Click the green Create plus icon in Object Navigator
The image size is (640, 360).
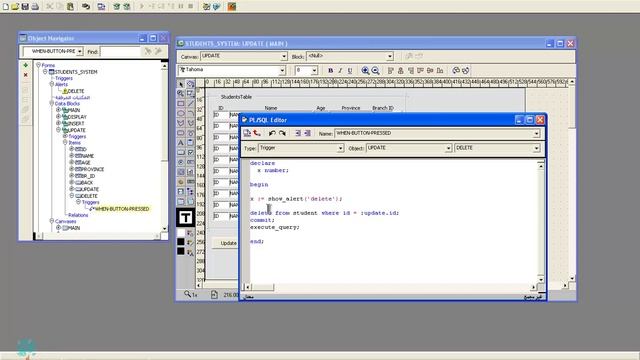click(x=26, y=65)
